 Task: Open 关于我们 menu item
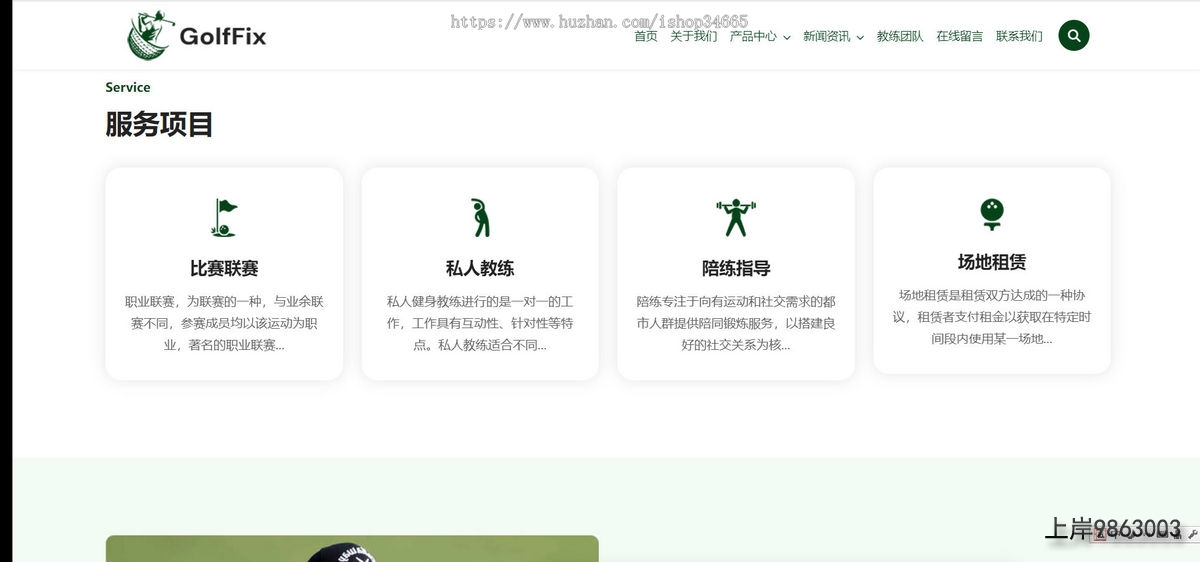693,36
